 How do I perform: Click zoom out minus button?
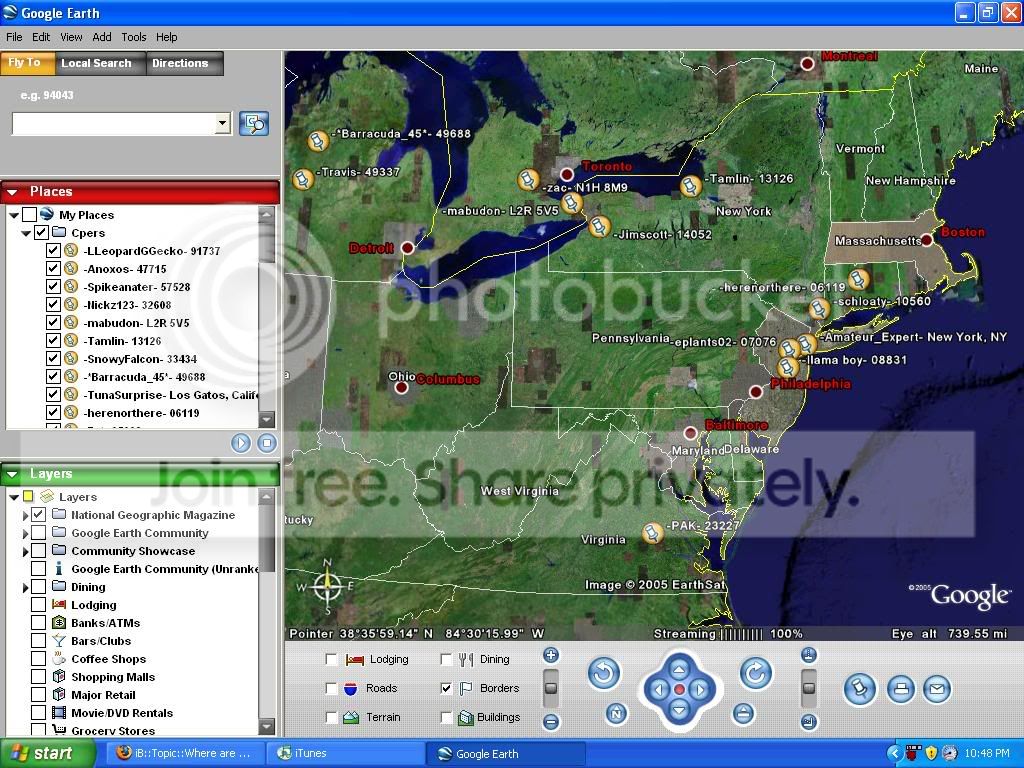coord(551,722)
